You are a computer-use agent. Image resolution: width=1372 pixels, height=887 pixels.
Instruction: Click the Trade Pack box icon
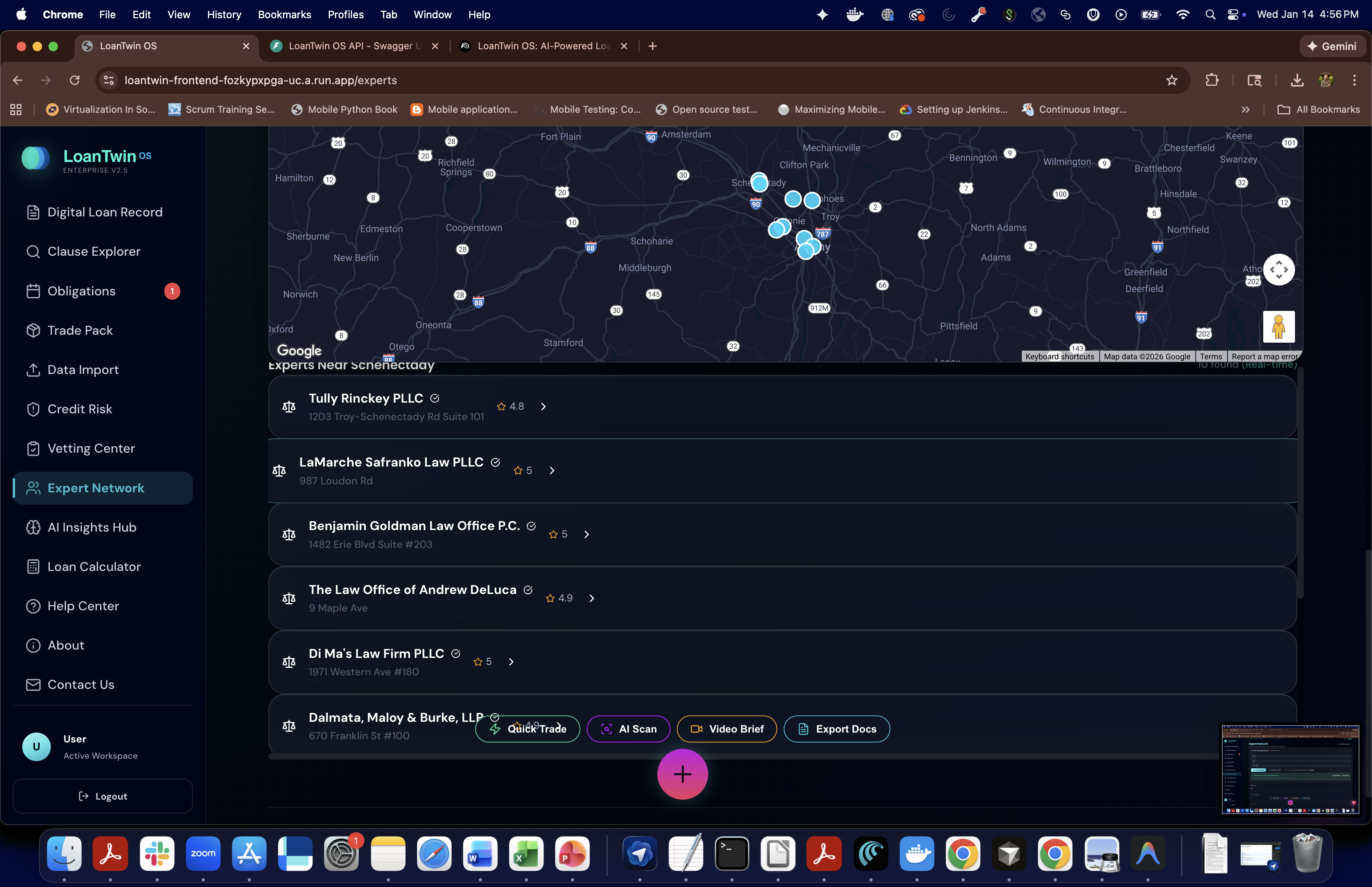[x=33, y=331]
